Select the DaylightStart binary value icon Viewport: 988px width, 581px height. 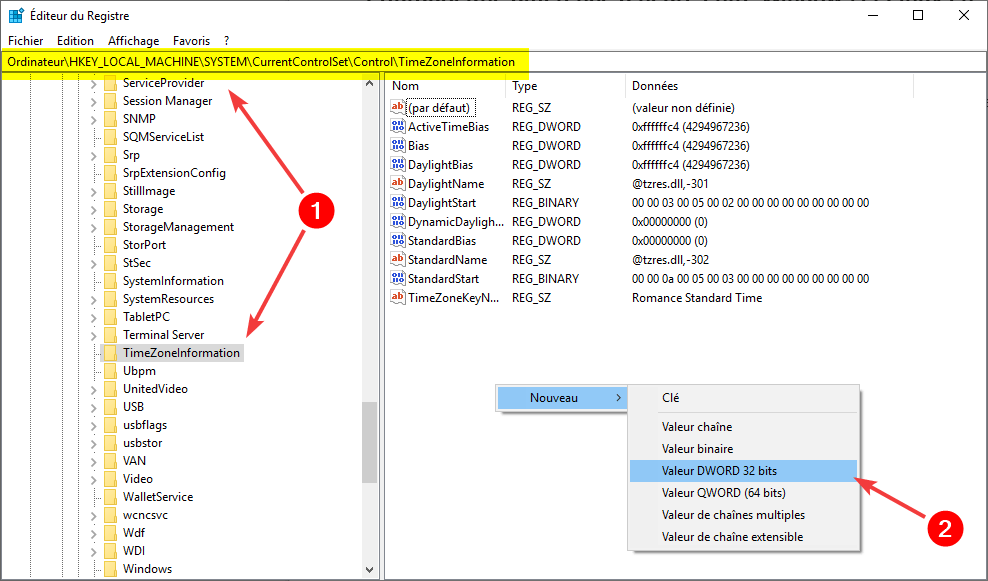[x=398, y=202]
